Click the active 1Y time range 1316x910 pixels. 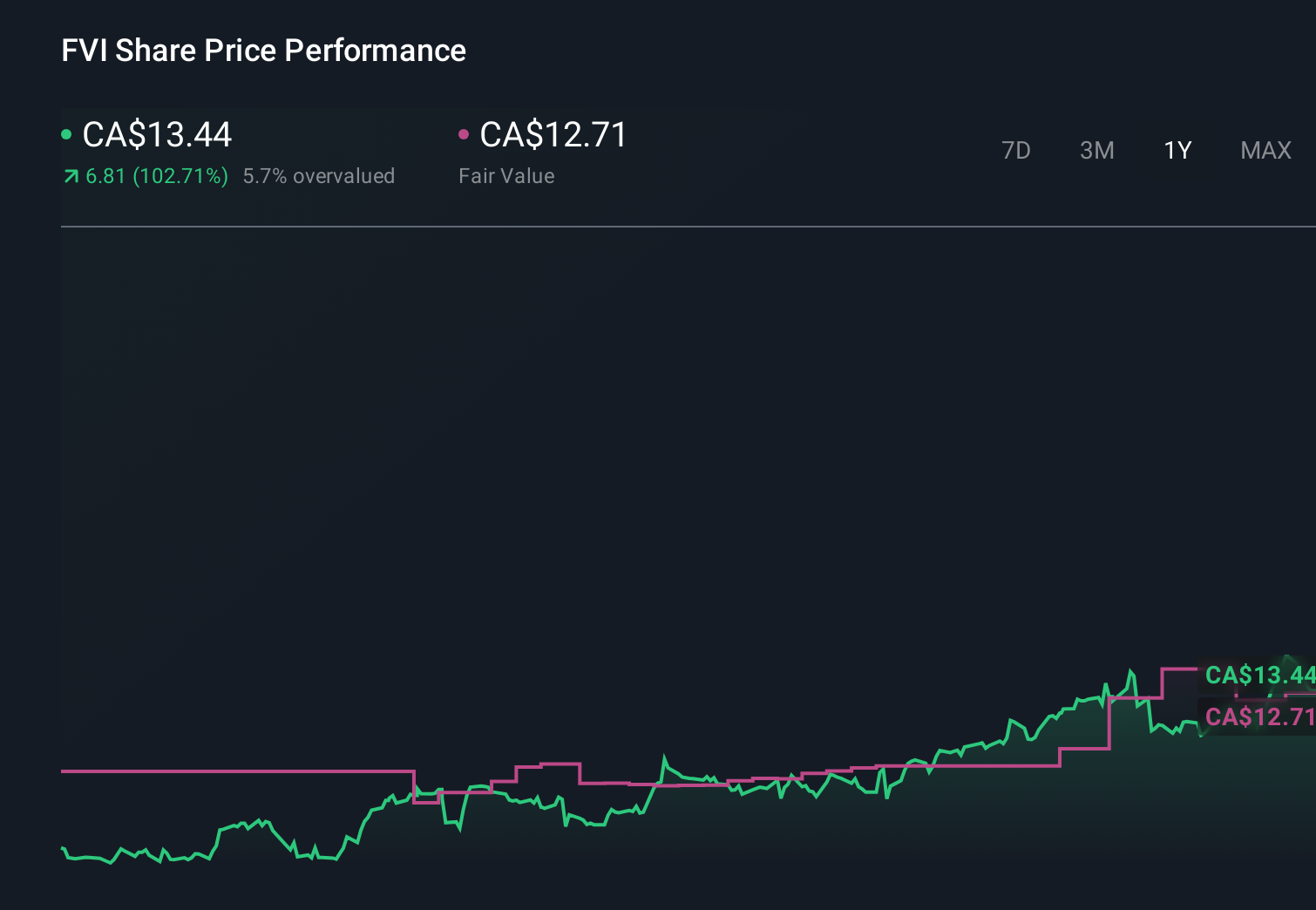coord(1177,150)
